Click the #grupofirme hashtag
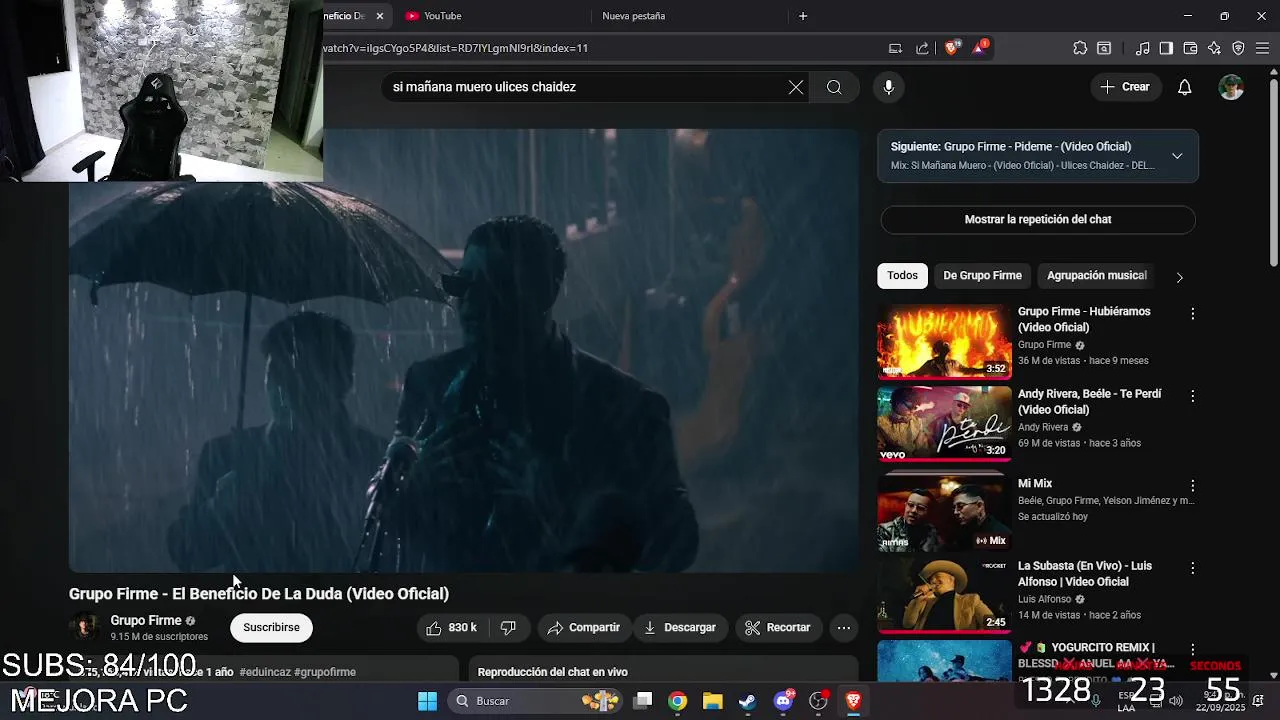 click(325, 672)
